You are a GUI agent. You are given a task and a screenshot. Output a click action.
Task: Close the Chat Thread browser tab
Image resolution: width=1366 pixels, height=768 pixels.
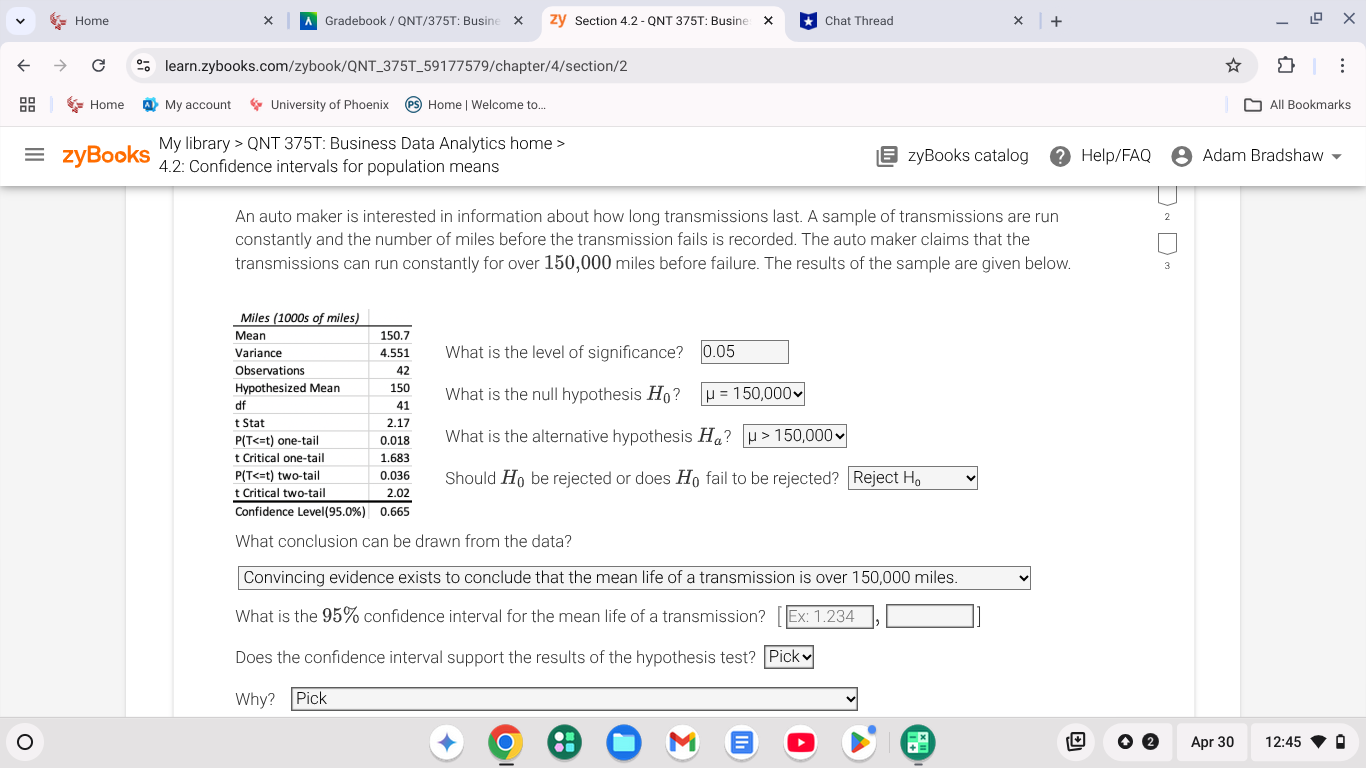pyautogui.click(x=1018, y=21)
